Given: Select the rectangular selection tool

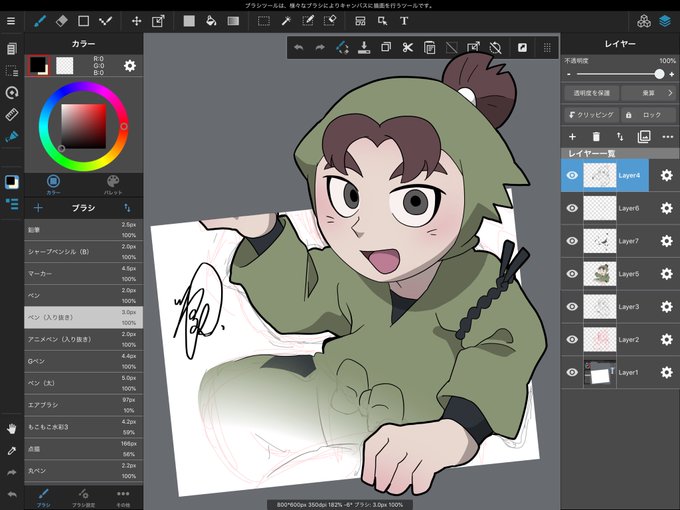Looking at the screenshot, I should point(264,21).
